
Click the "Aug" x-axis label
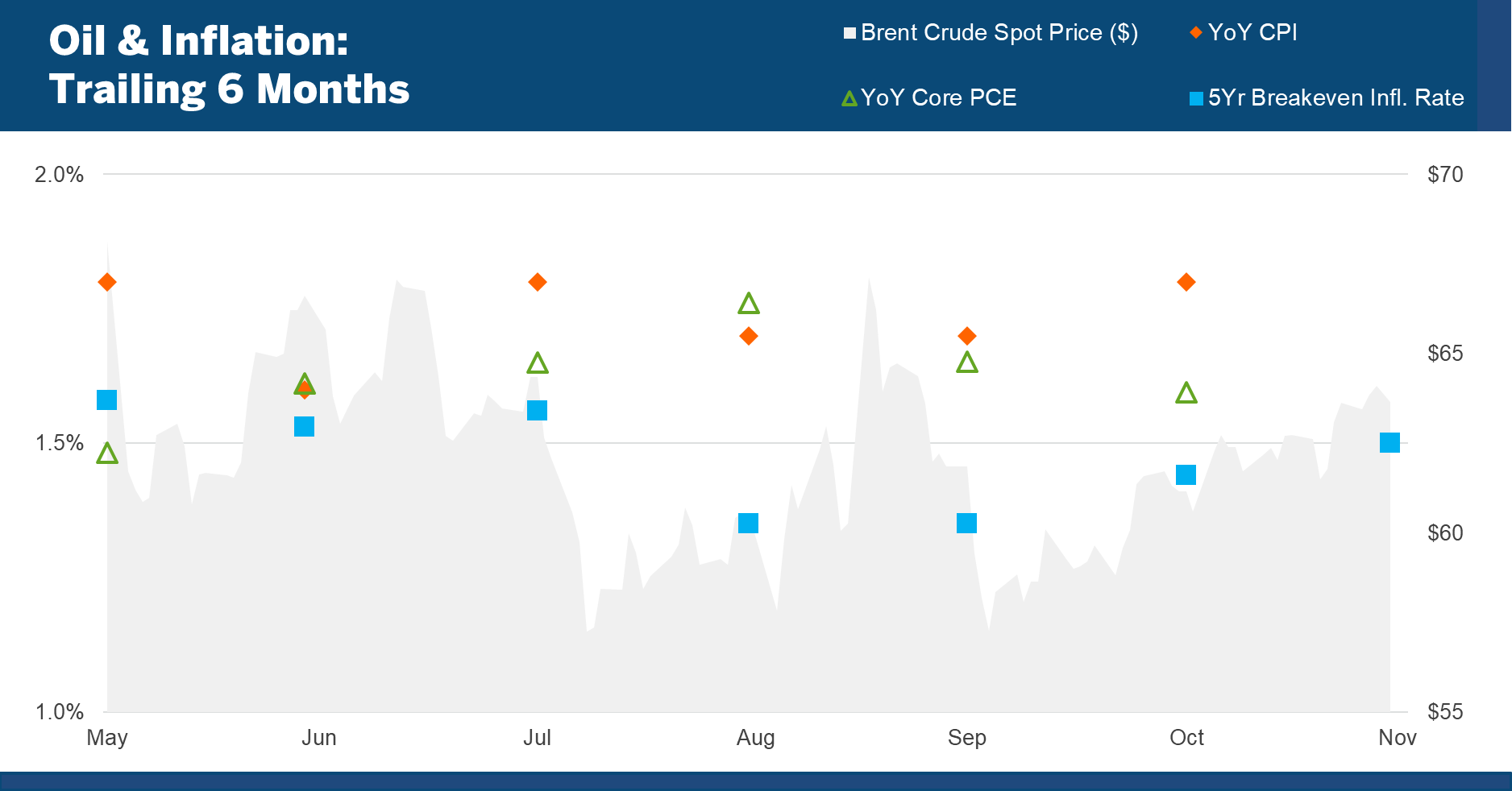pyautogui.click(x=755, y=737)
